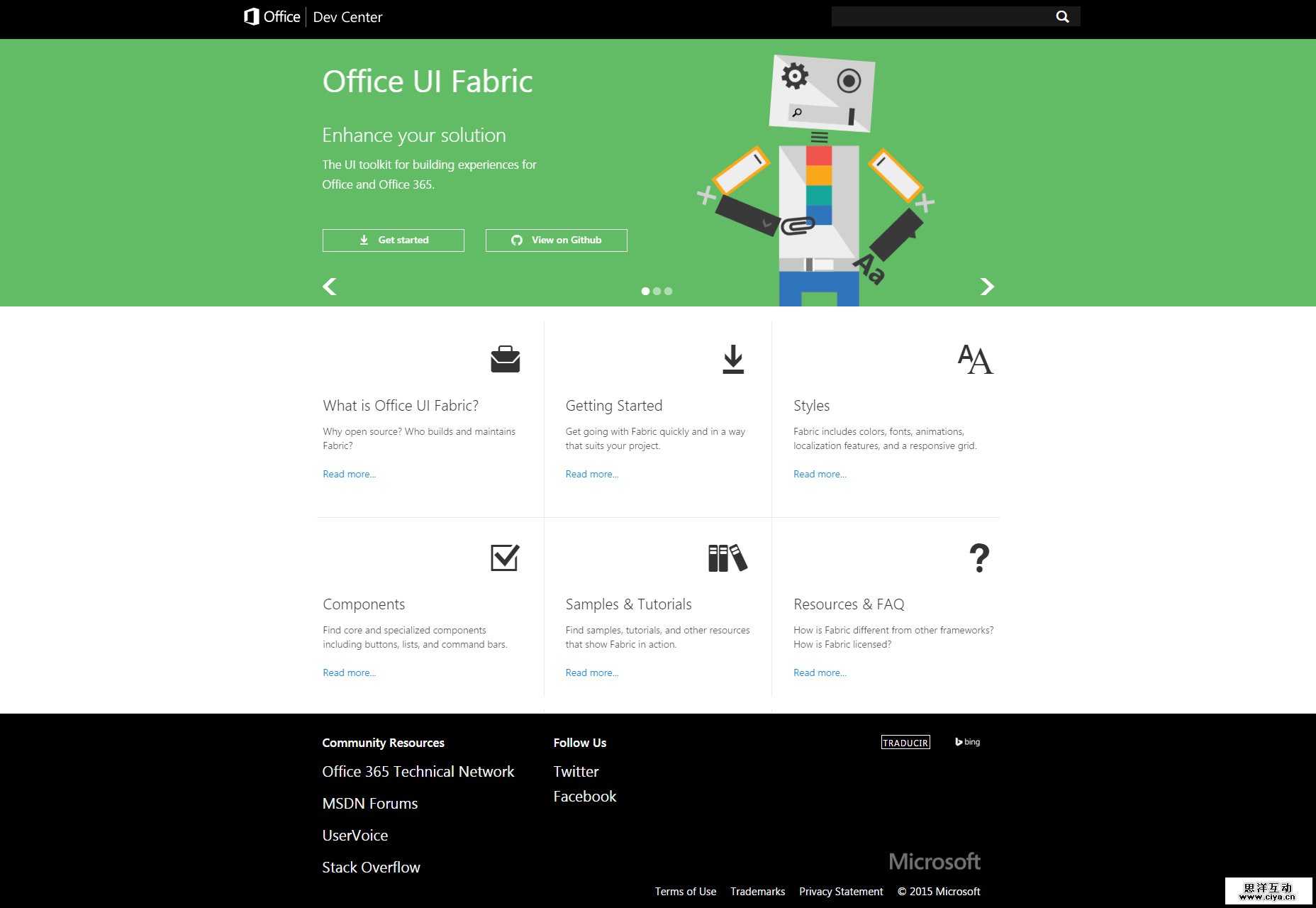
Task: Click the TRADUCIR button in the footer
Action: click(x=905, y=742)
